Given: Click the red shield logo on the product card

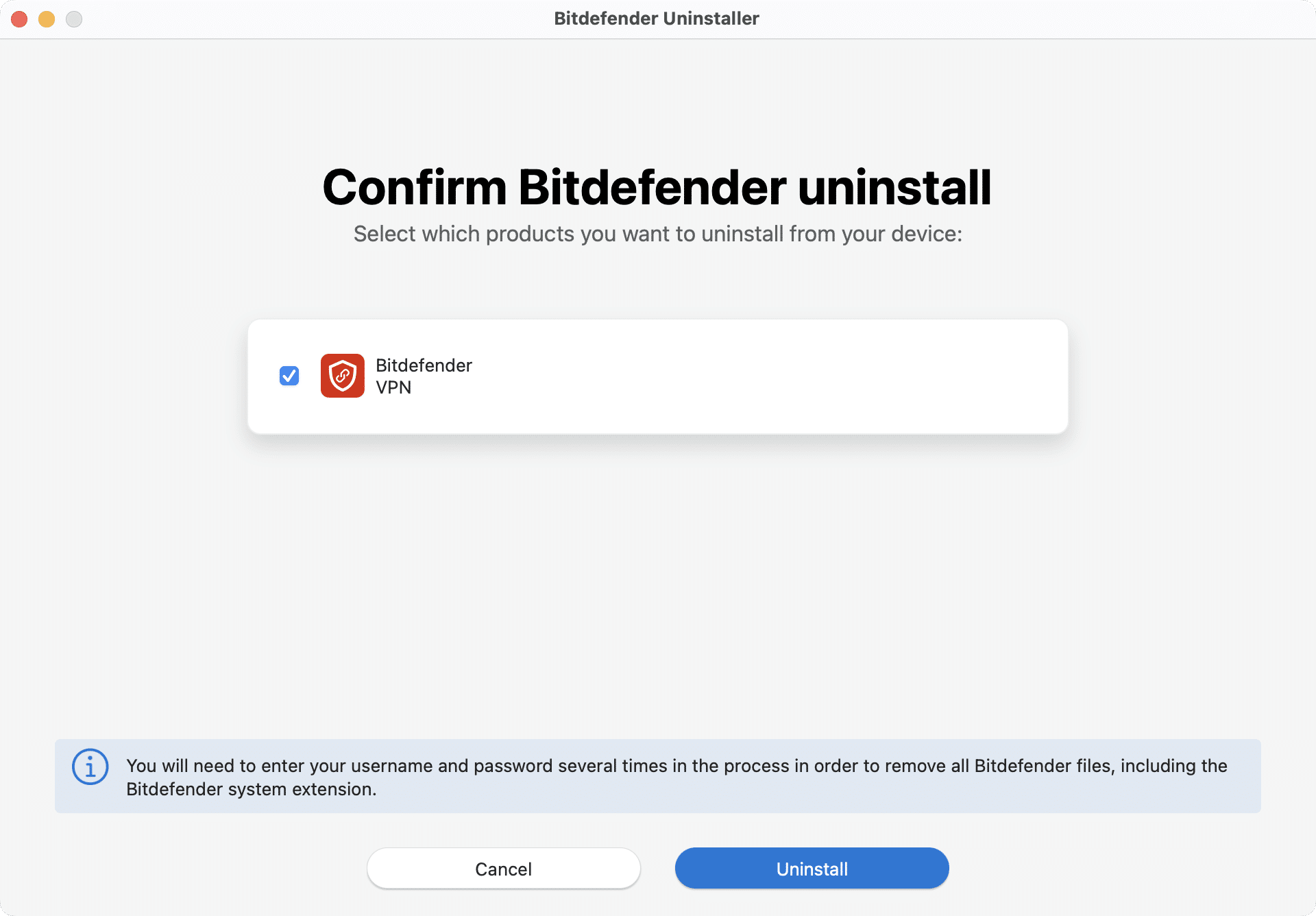Looking at the screenshot, I should click(342, 376).
